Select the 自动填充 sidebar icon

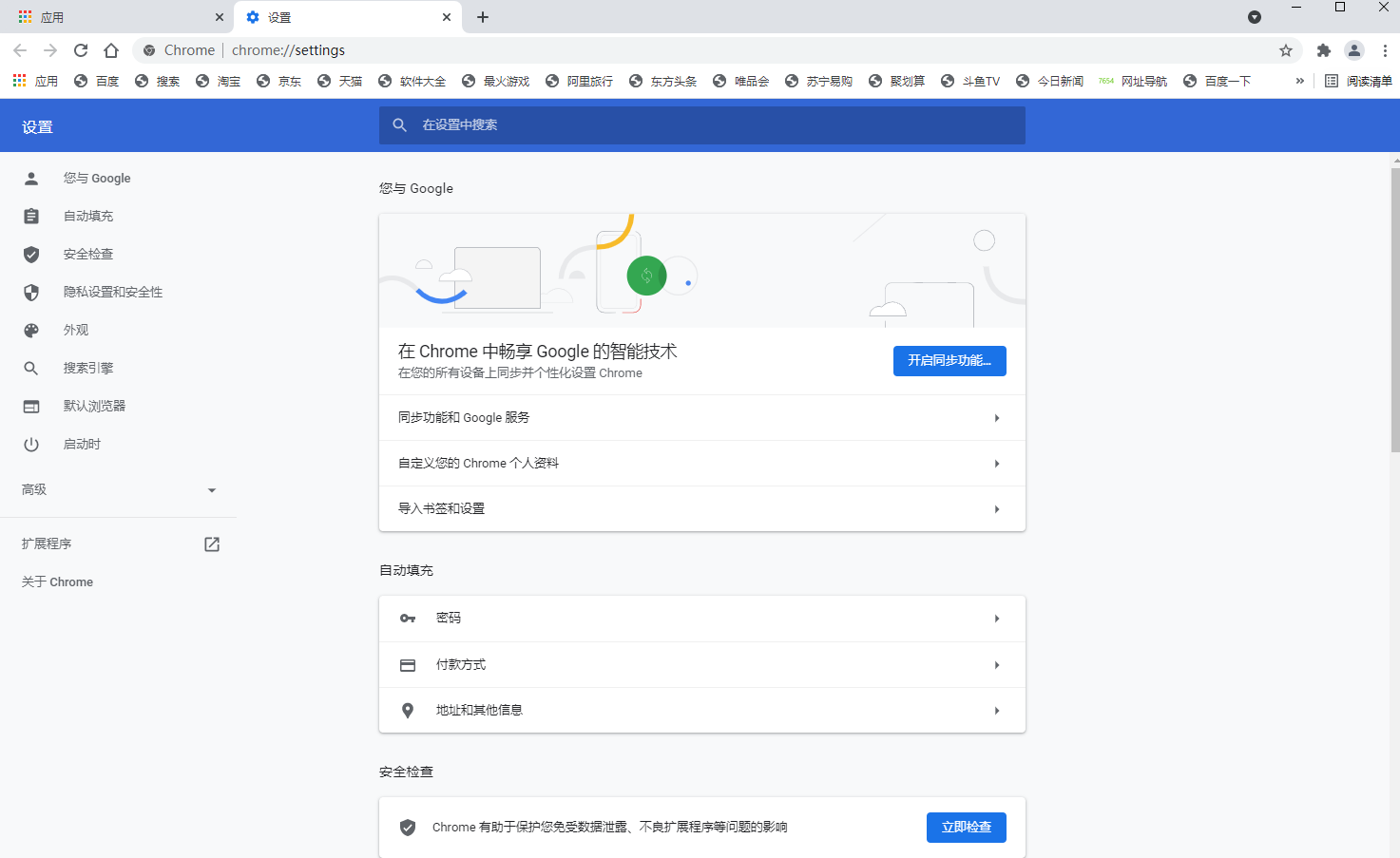click(x=31, y=216)
